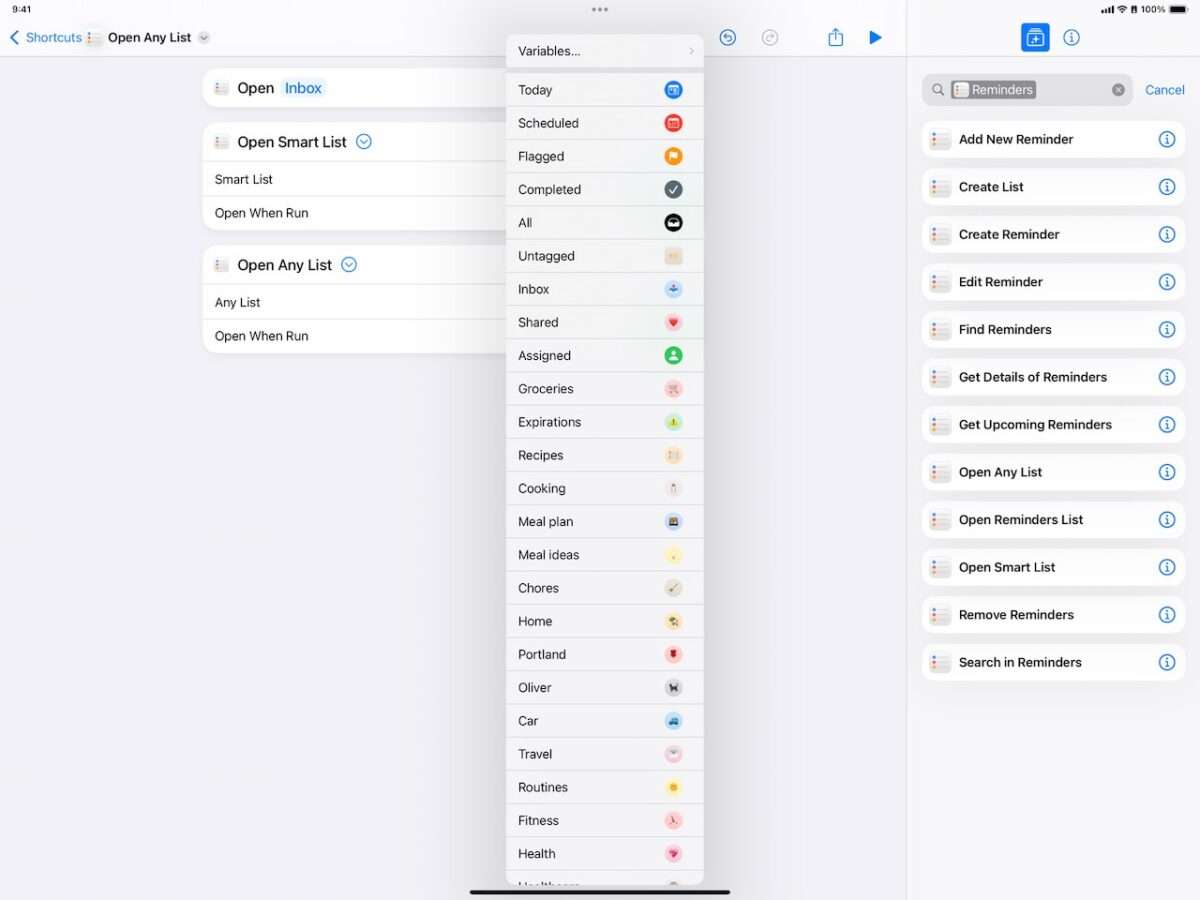Viewport: 1200px width, 900px height.
Task: Show info for Open Reminders List
Action: tap(1167, 519)
